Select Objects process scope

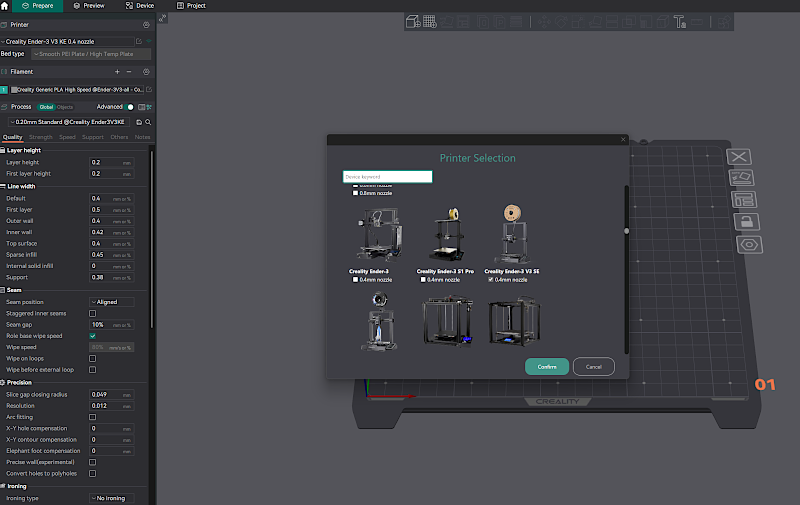pyautogui.click(x=65, y=107)
